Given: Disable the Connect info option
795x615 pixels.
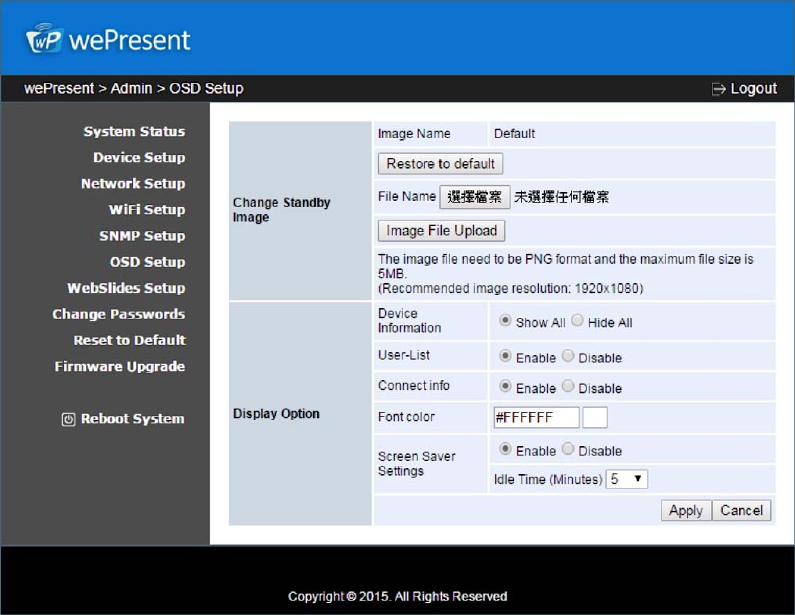Looking at the screenshot, I should [x=568, y=386].
